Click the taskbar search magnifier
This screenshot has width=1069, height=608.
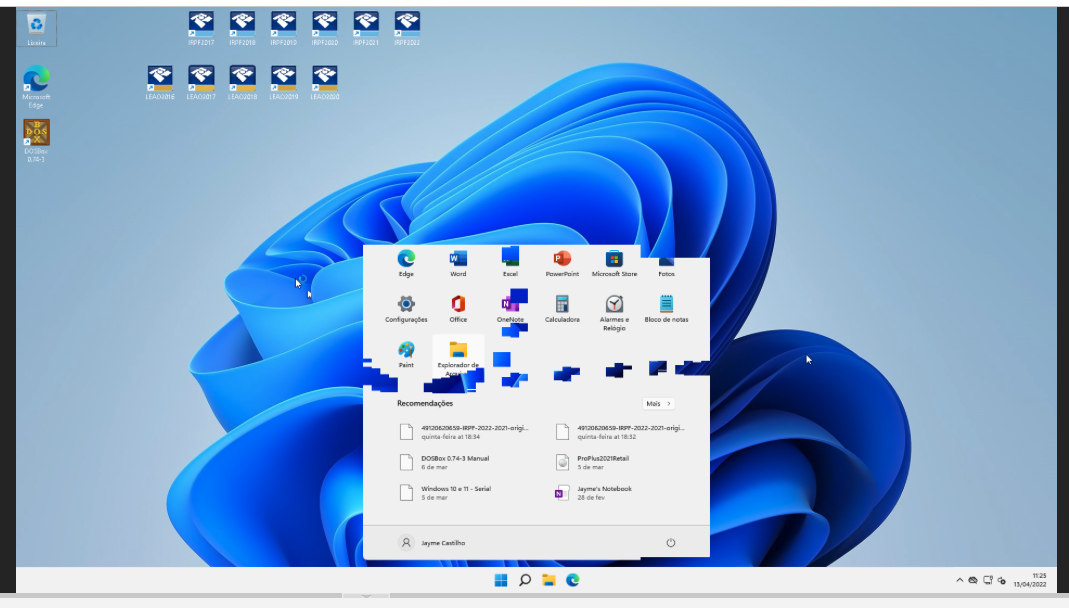(x=524, y=580)
